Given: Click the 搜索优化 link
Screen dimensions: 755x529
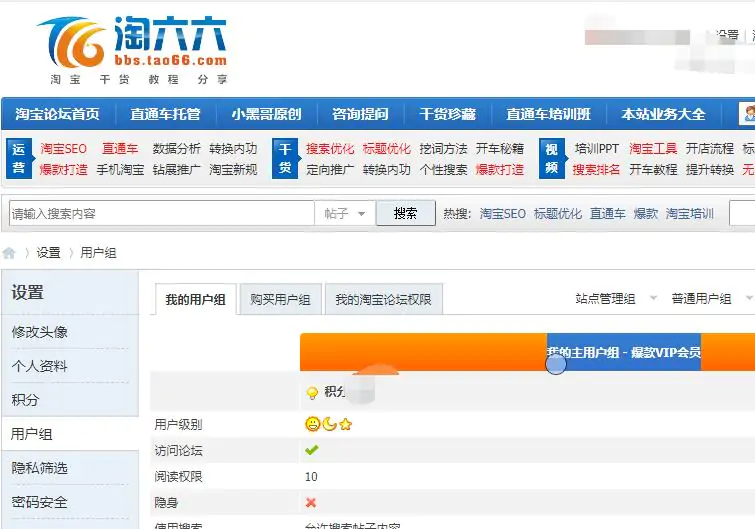Looking at the screenshot, I should tap(330, 148).
